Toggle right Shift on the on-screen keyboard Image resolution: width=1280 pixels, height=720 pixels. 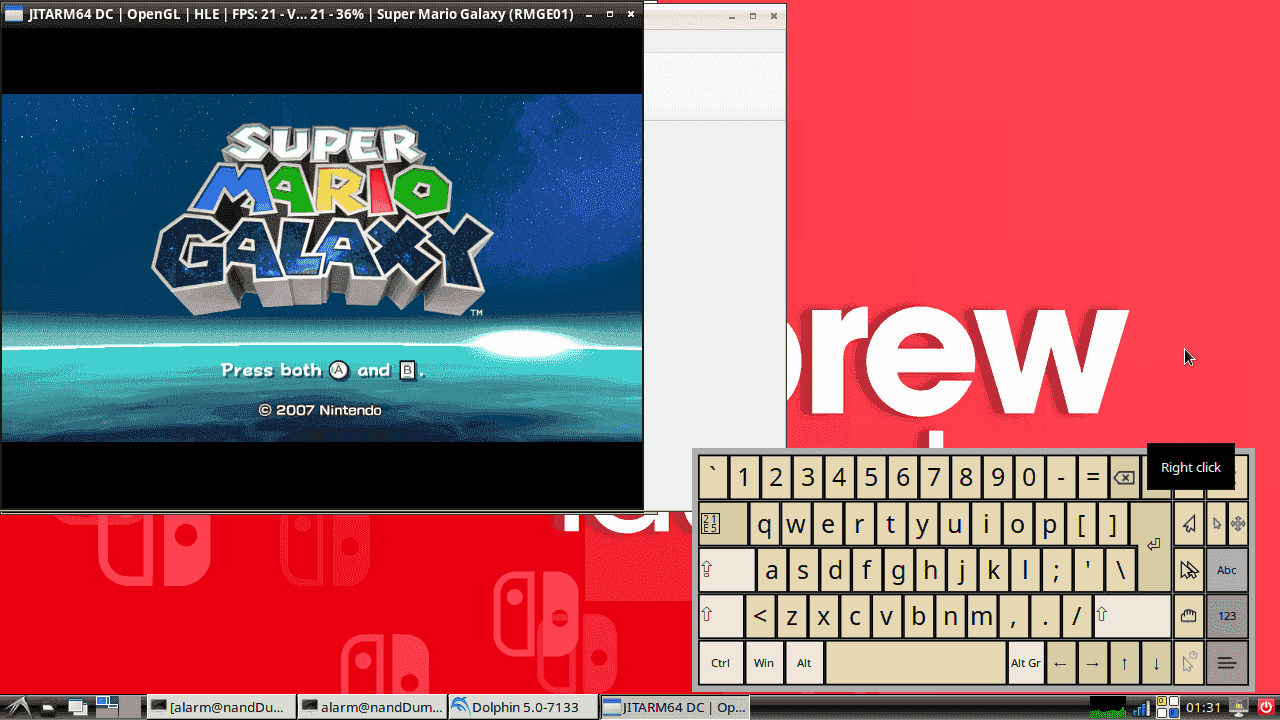pos(1132,615)
